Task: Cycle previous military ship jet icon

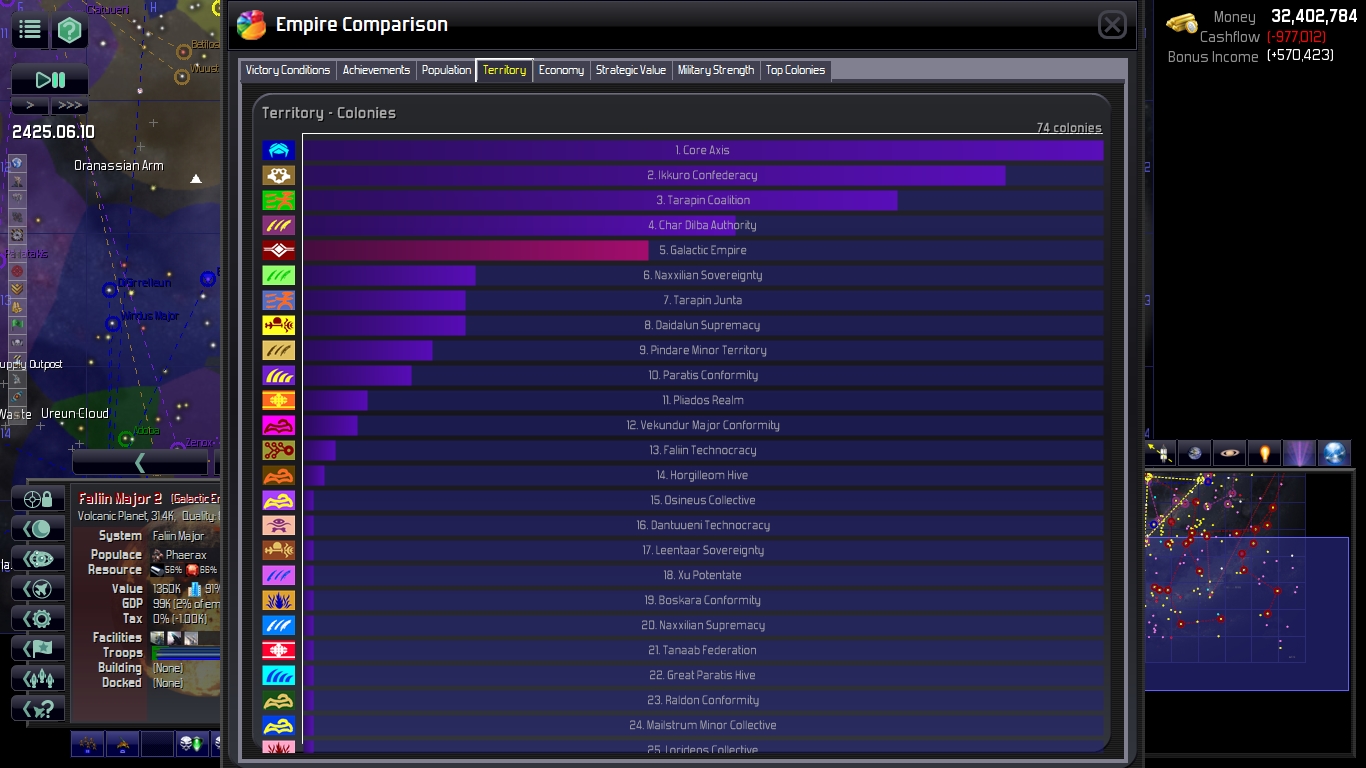Action: pyautogui.click(x=39, y=588)
